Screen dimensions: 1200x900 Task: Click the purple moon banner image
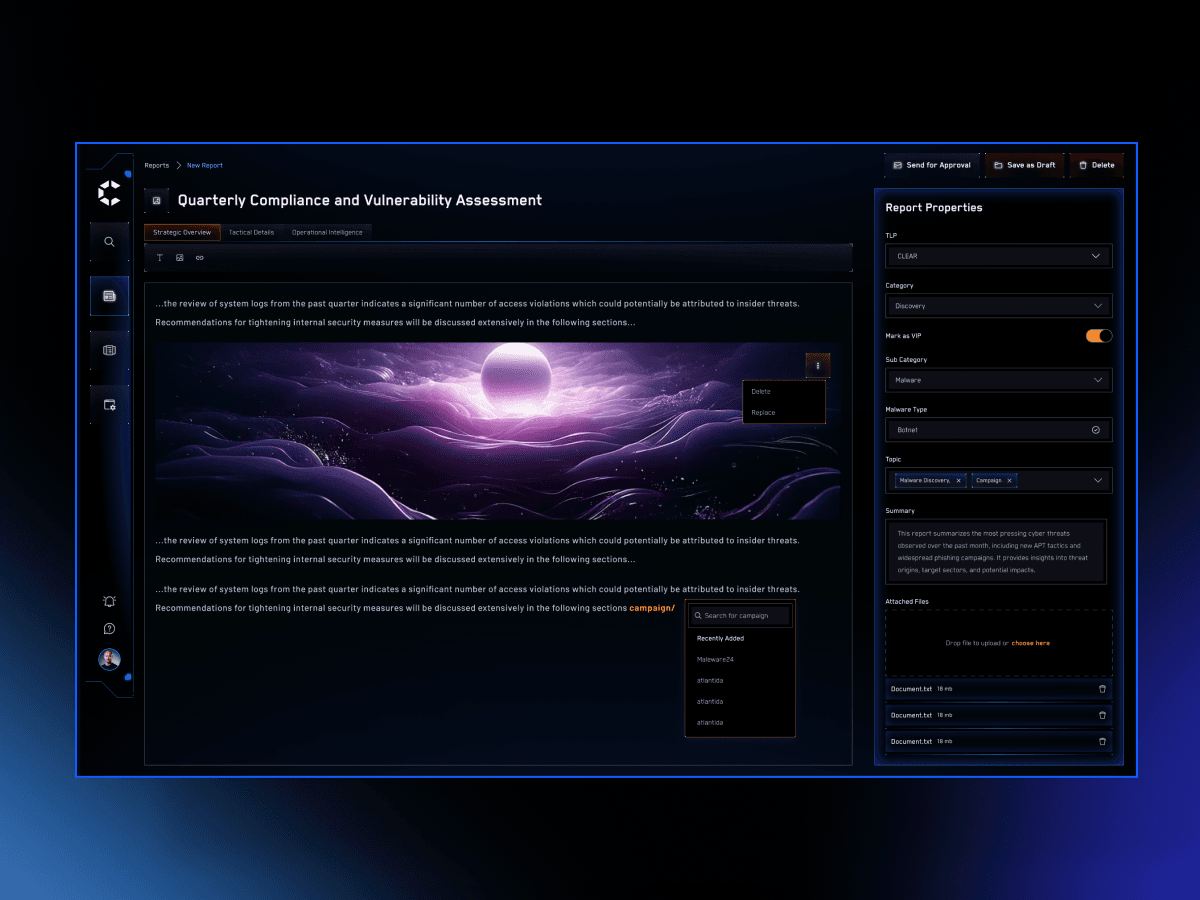[x=497, y=431]
